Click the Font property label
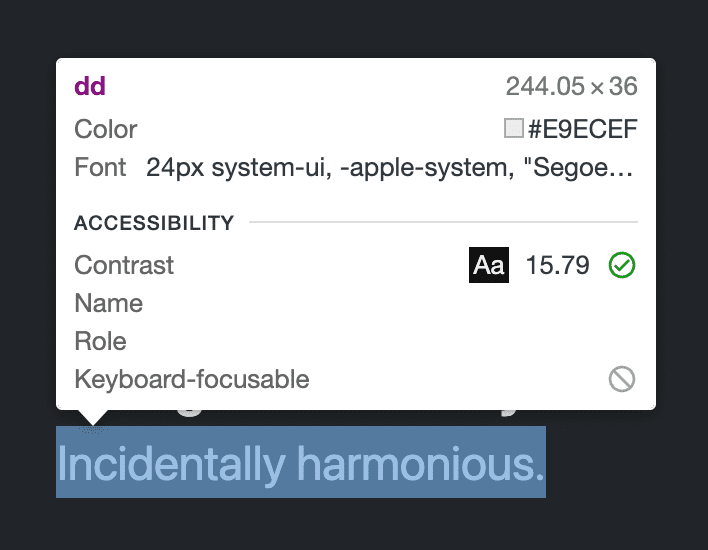The width and height of the screenshot is (708, 550). click(100, 167)
